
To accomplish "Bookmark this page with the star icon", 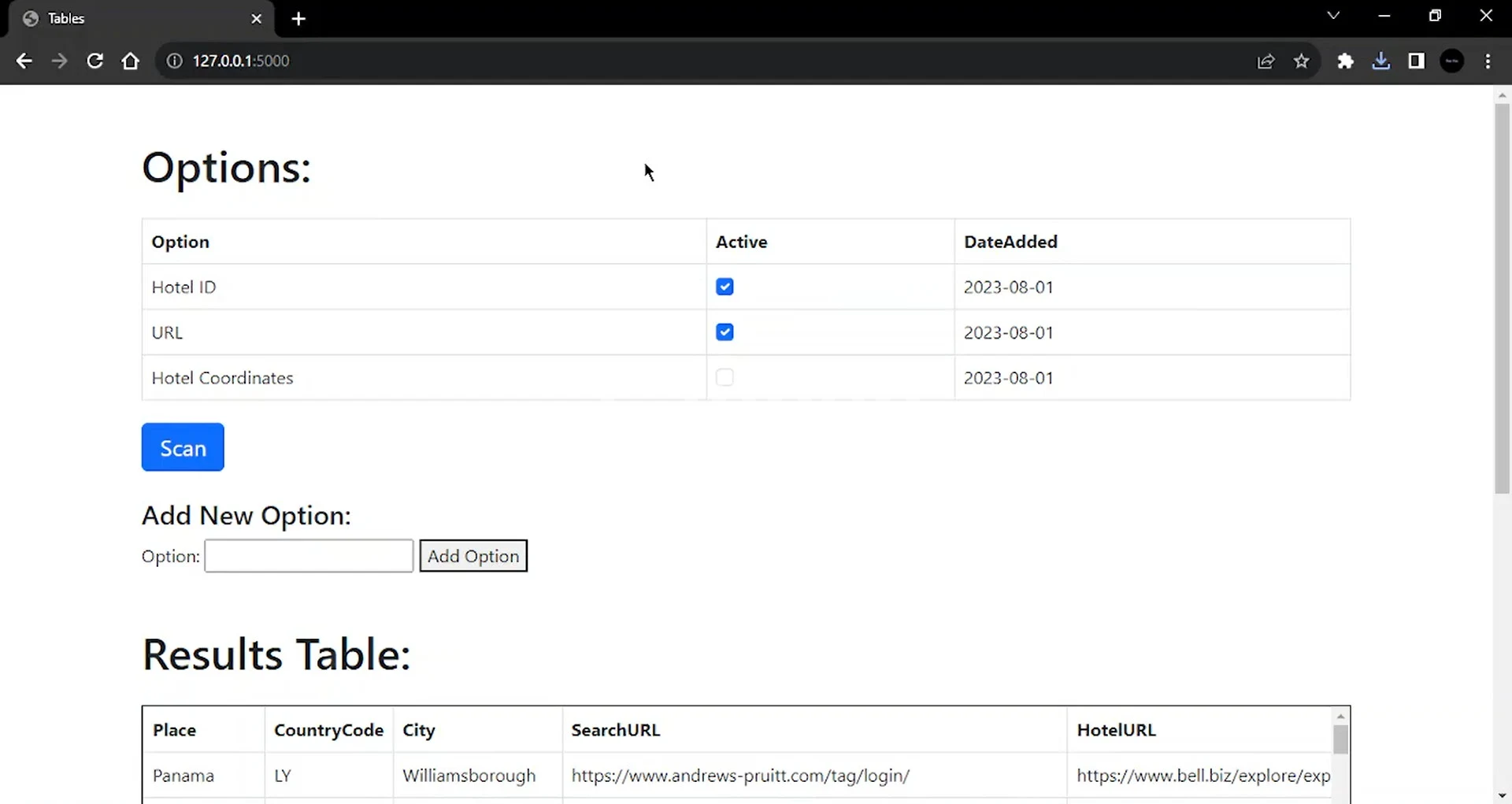I will (x=1301, y=61).
